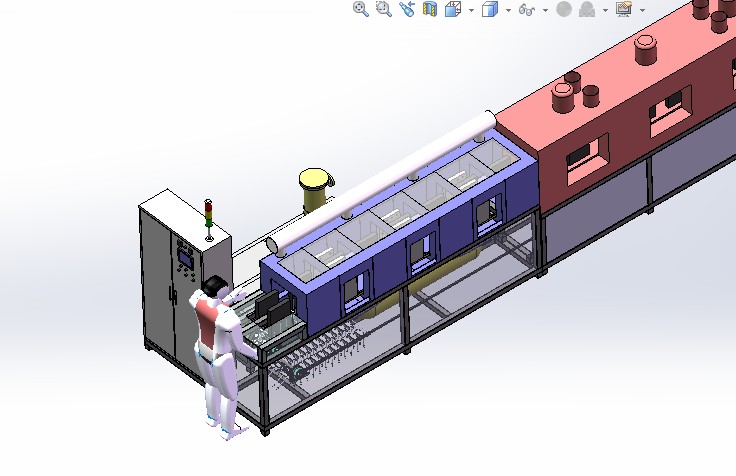Expand the Display Style dropdown arrow
736x476 pixels.
coord(508,10)
